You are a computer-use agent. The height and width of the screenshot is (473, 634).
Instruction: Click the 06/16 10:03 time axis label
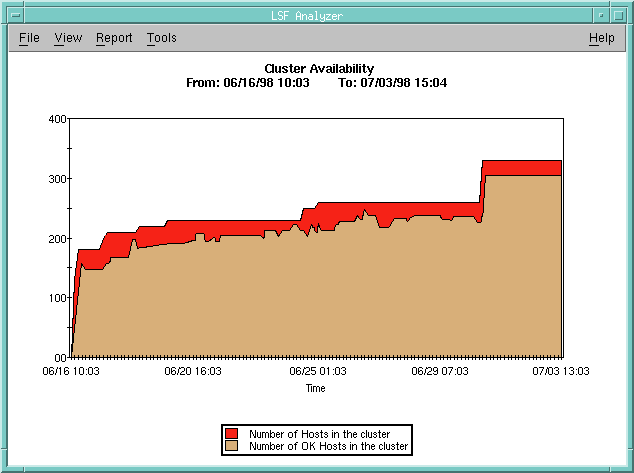click(x=71, y=371)
